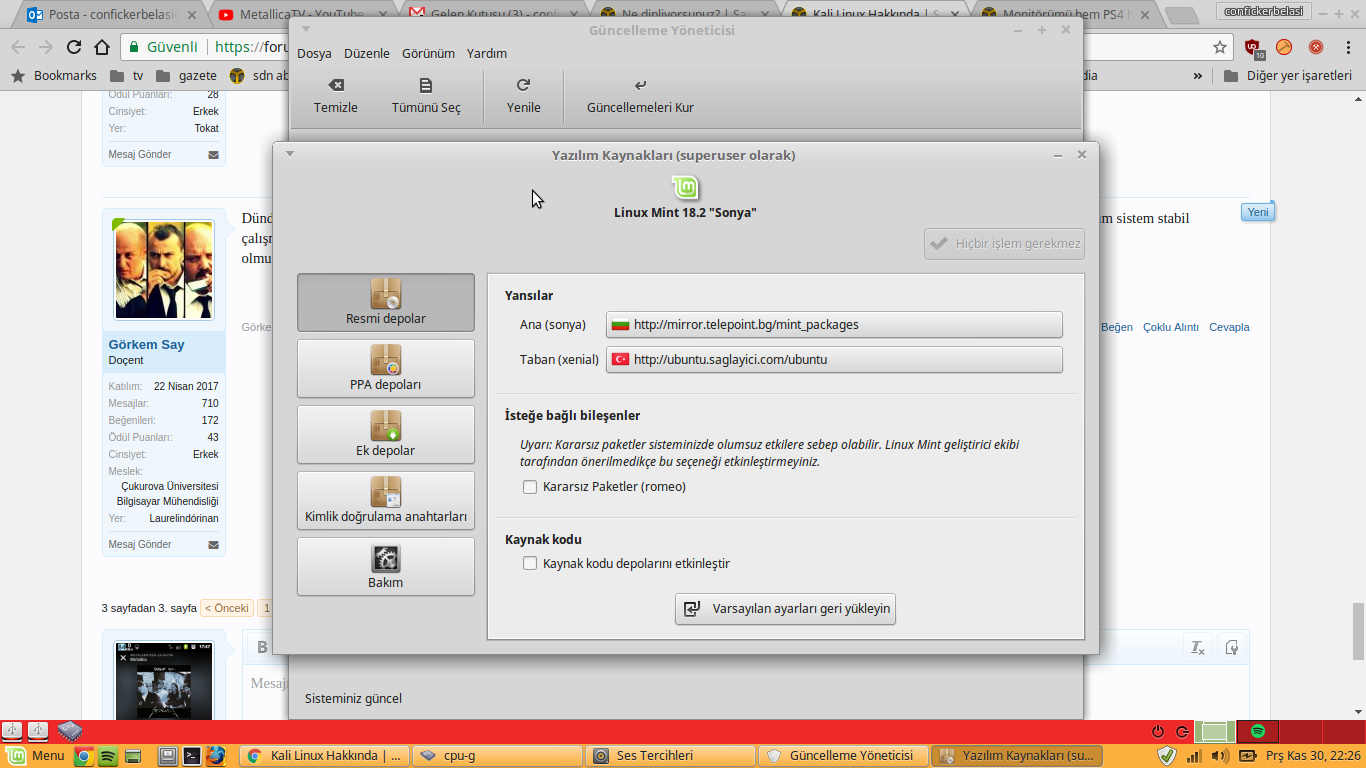The width and height of the screenshot is (1366, 768).
Task: Open the Linux Mint Menu
Action: point(36,756)
